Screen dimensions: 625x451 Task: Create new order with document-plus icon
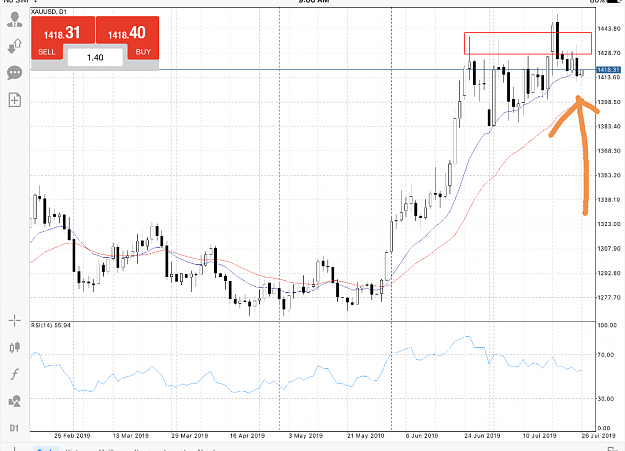pos(14,100)
